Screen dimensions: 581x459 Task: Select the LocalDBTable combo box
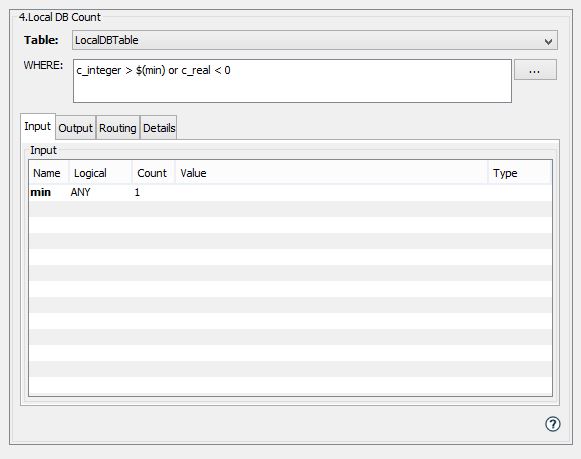click(x=315, y=40)
